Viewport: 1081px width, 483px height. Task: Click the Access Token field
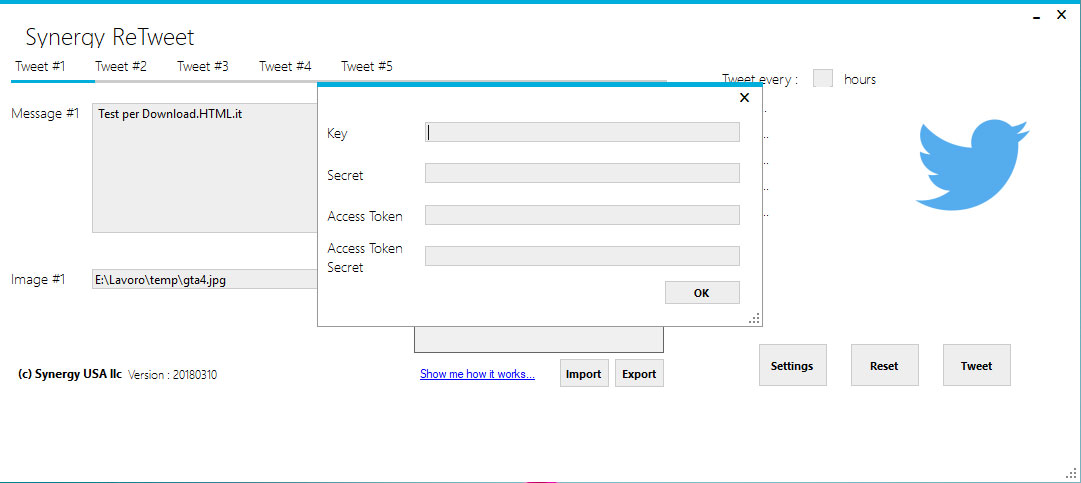pos(582,215)
